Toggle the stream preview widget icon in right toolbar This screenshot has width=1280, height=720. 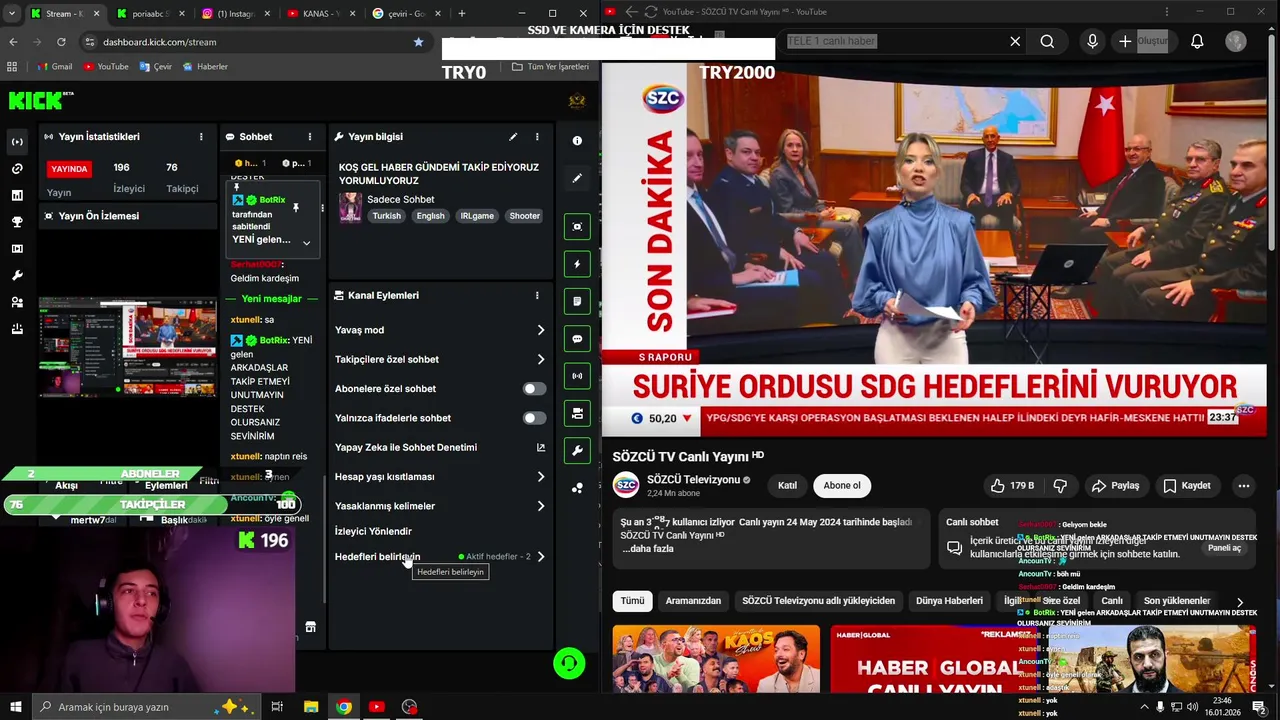pyautogui.click(x=577, y=227)
